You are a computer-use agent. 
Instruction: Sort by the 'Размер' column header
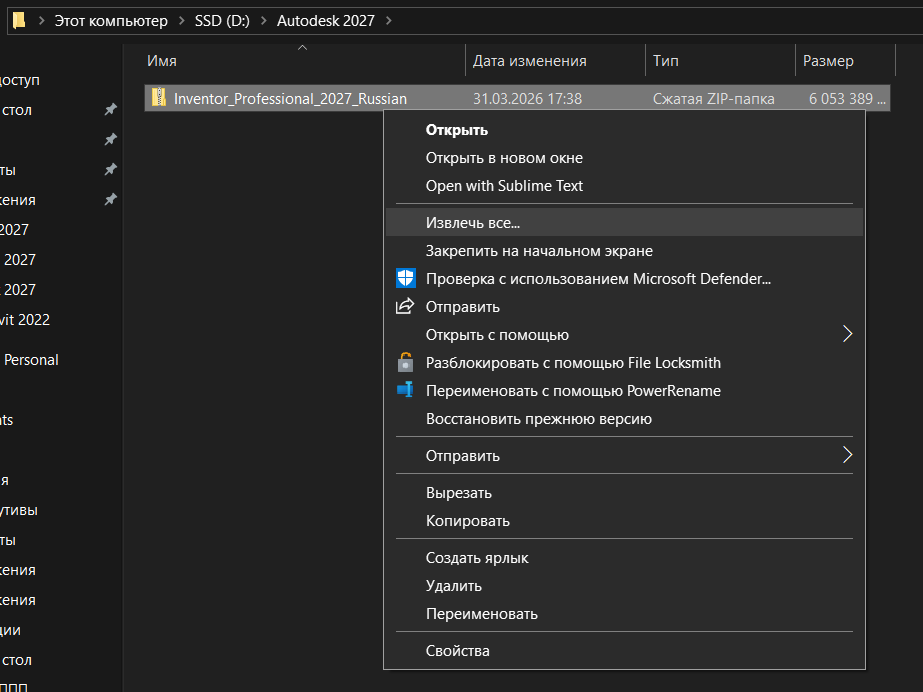pos(828,61)
